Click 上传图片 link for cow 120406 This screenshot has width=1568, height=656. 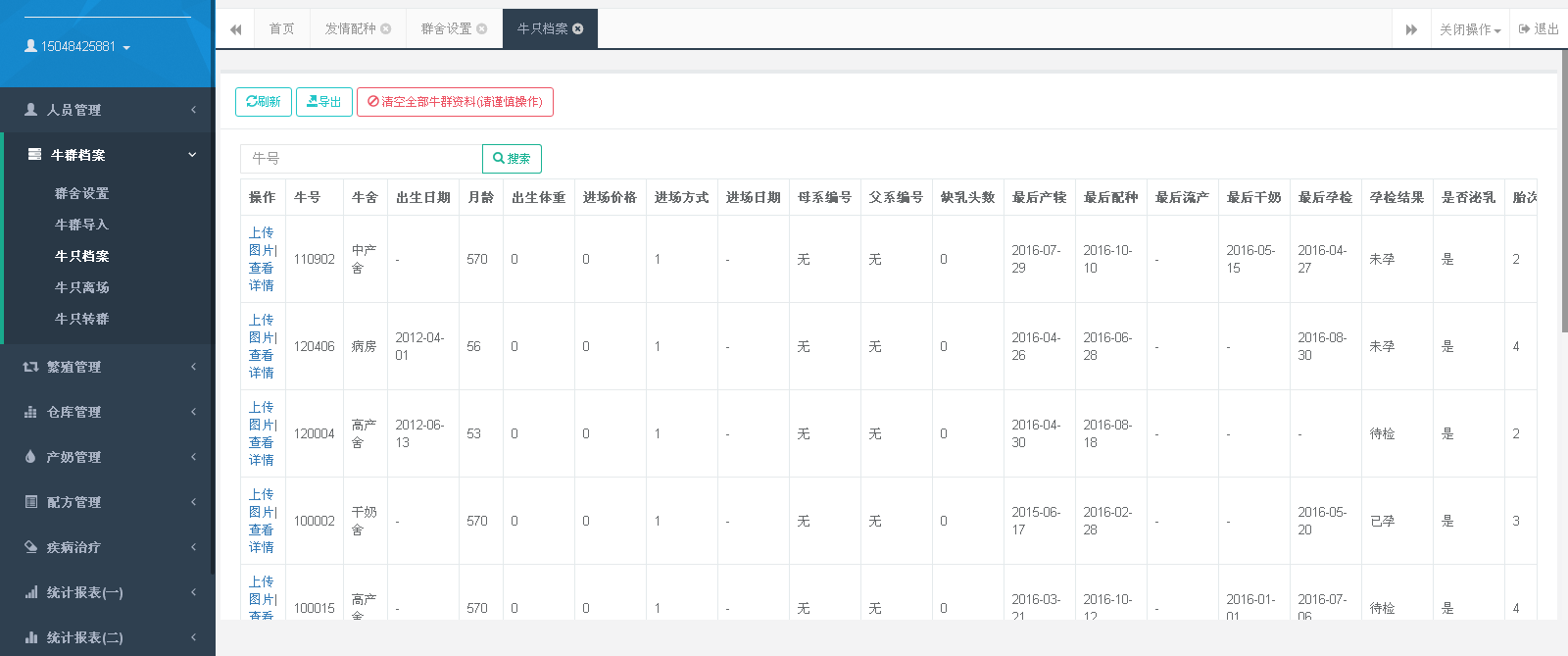262,328
